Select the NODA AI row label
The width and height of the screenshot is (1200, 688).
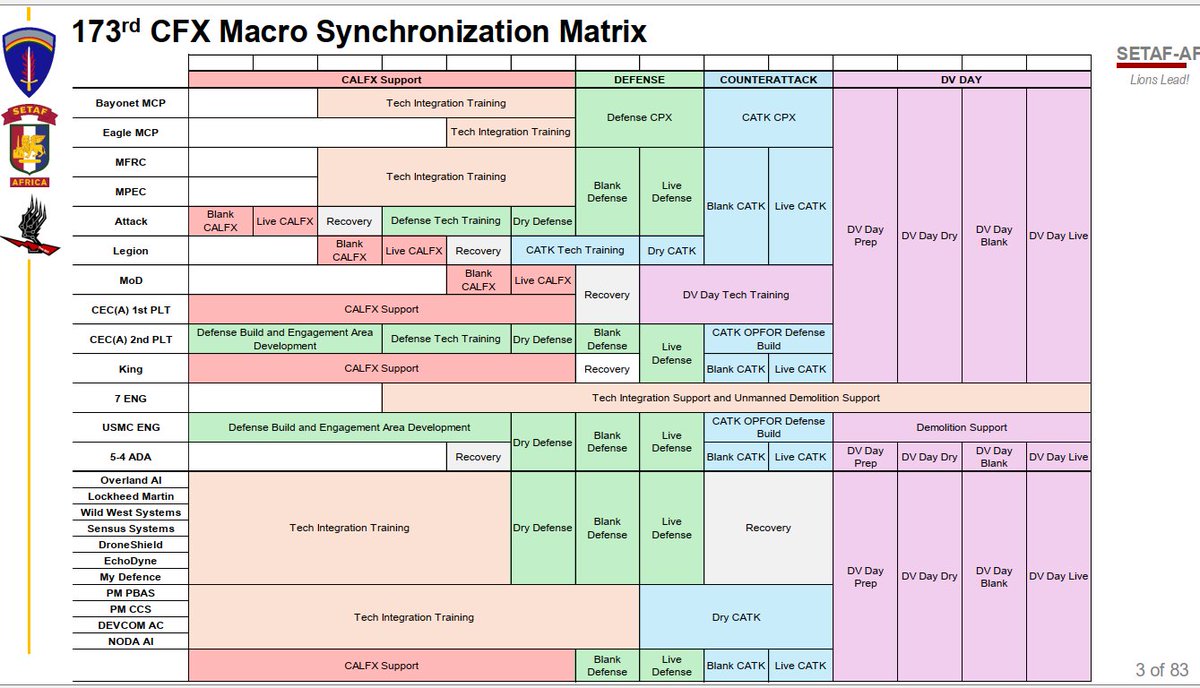coord(130,641)
